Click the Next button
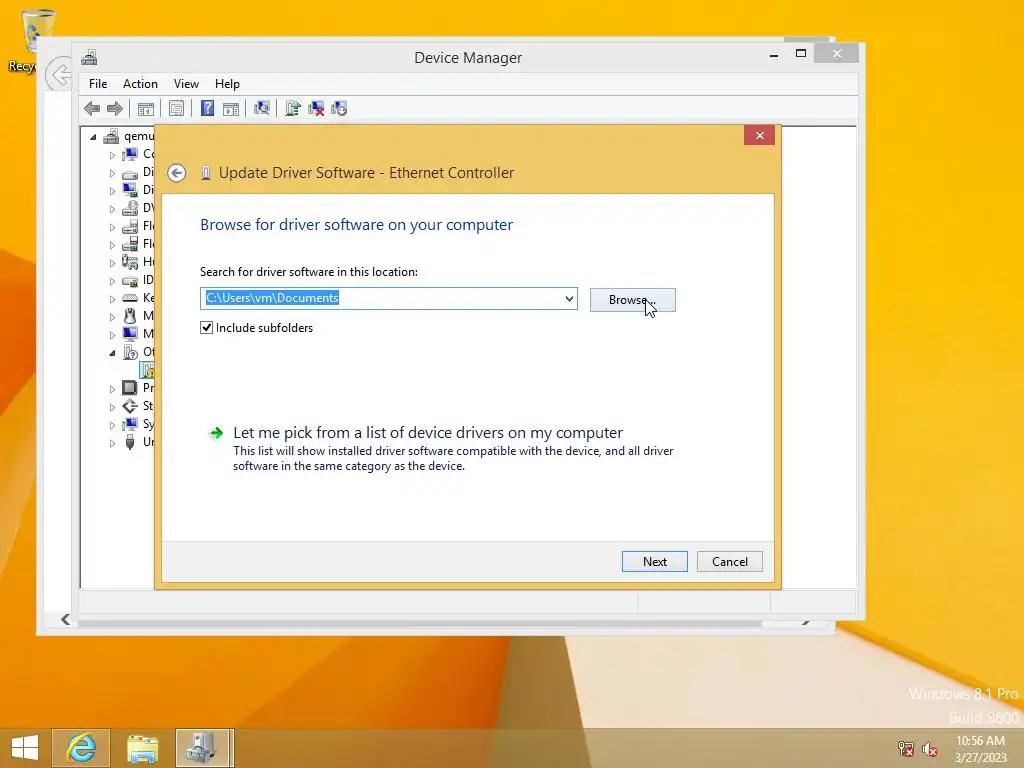 (654, 562)
